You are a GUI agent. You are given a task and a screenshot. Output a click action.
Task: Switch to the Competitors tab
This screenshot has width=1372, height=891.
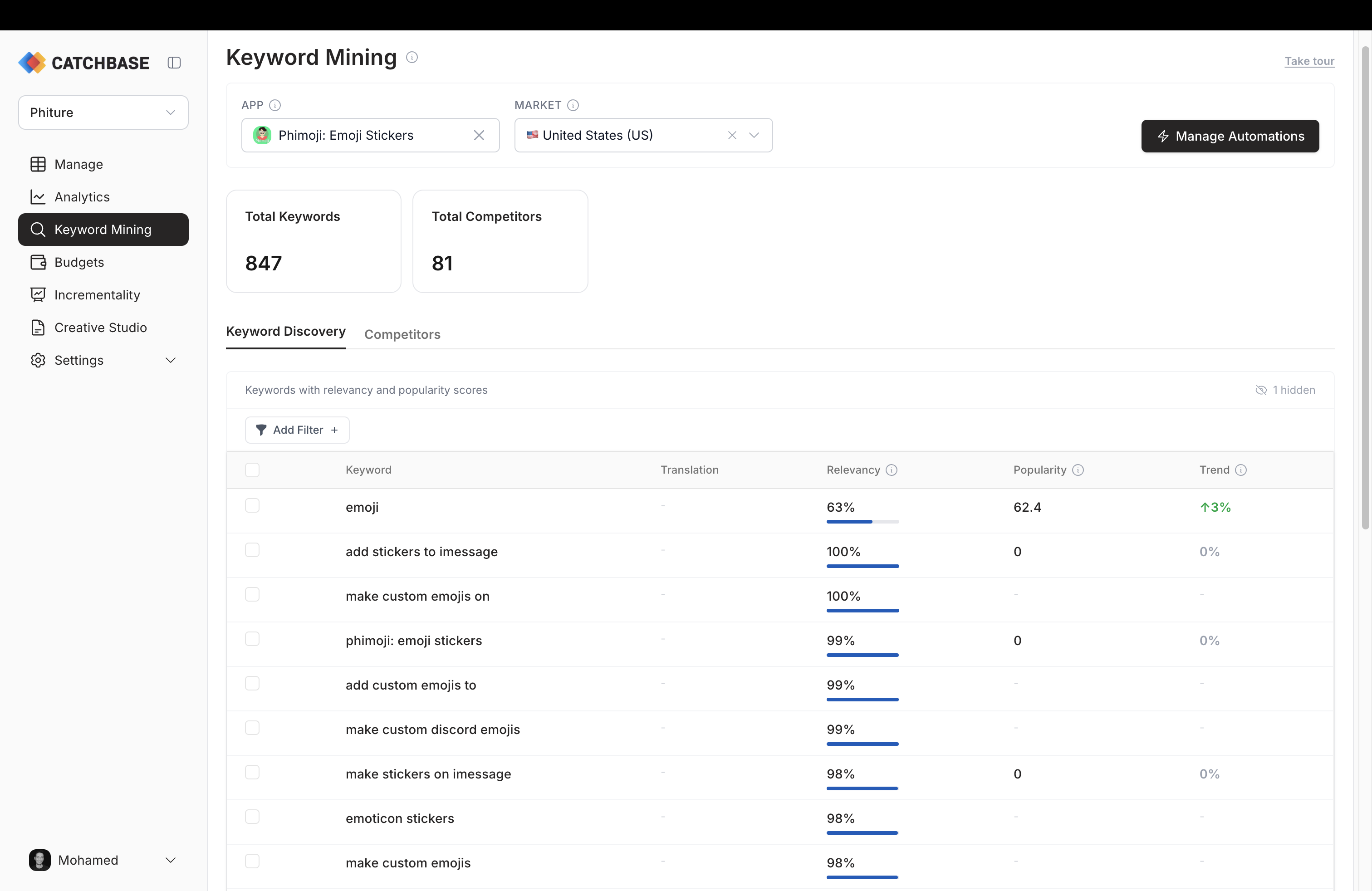coord(402,334)
